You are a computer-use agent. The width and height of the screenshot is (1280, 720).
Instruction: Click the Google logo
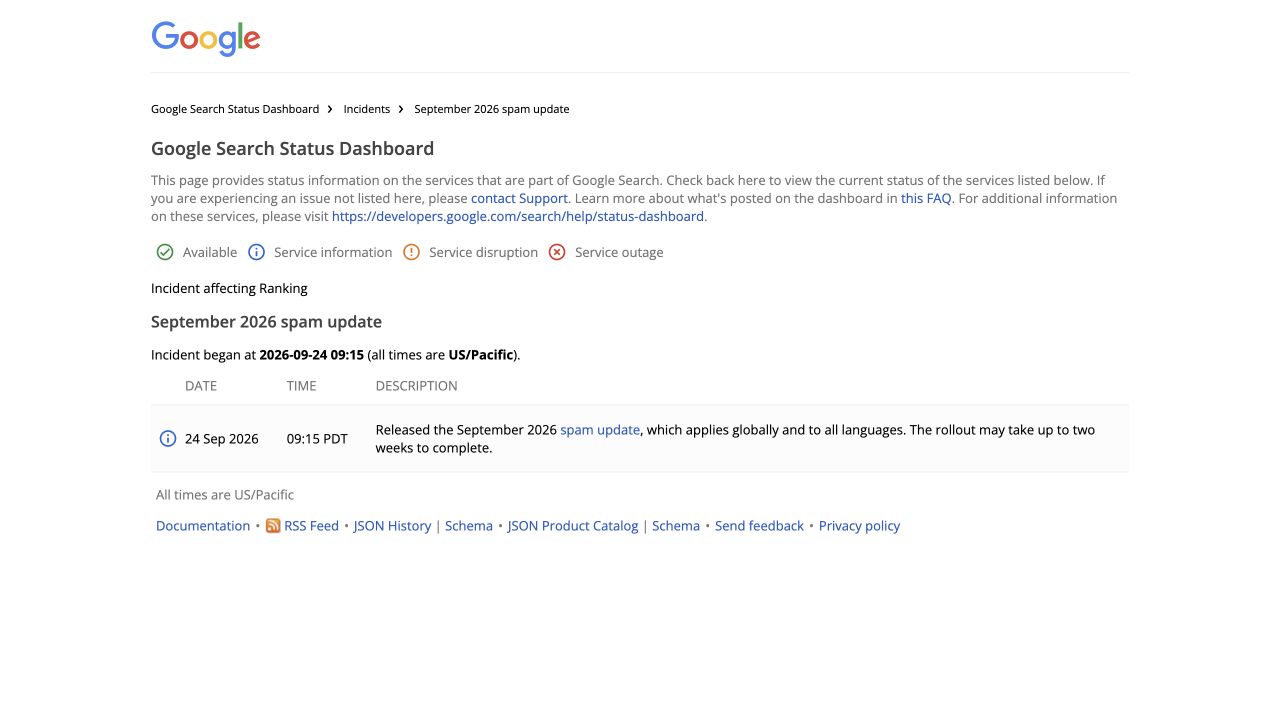206,38
